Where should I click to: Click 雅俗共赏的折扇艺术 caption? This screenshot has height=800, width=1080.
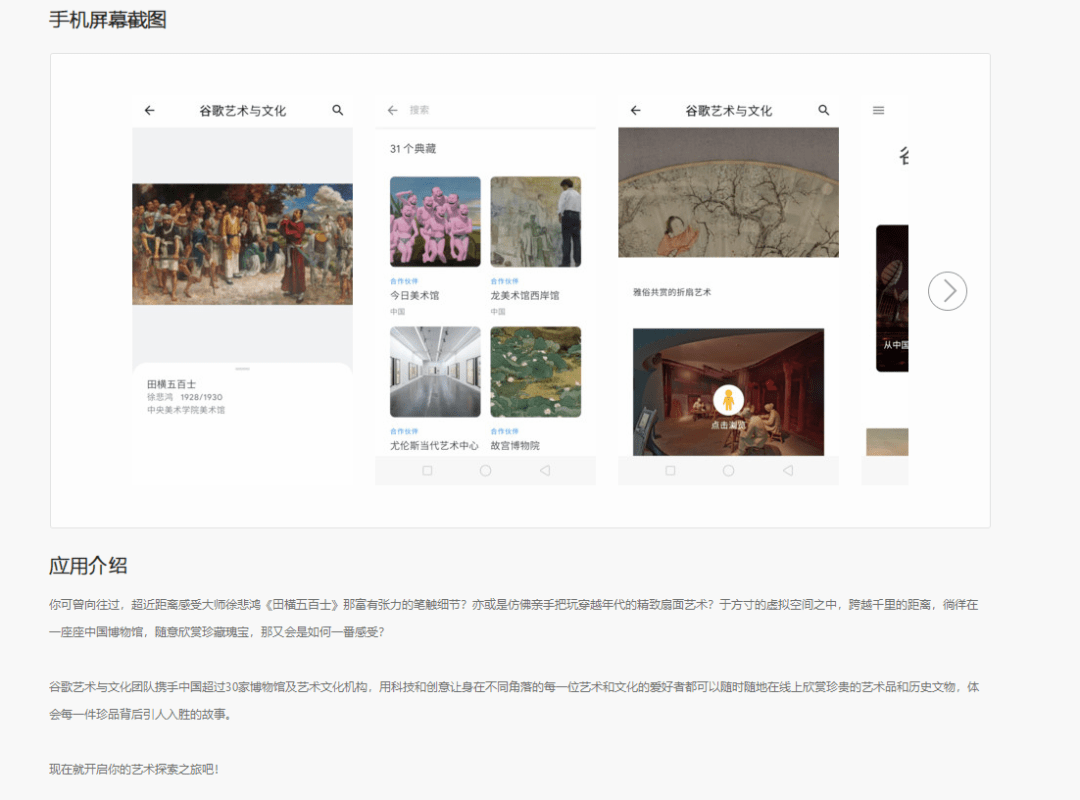pyautogui.click(x=672, y=292)
